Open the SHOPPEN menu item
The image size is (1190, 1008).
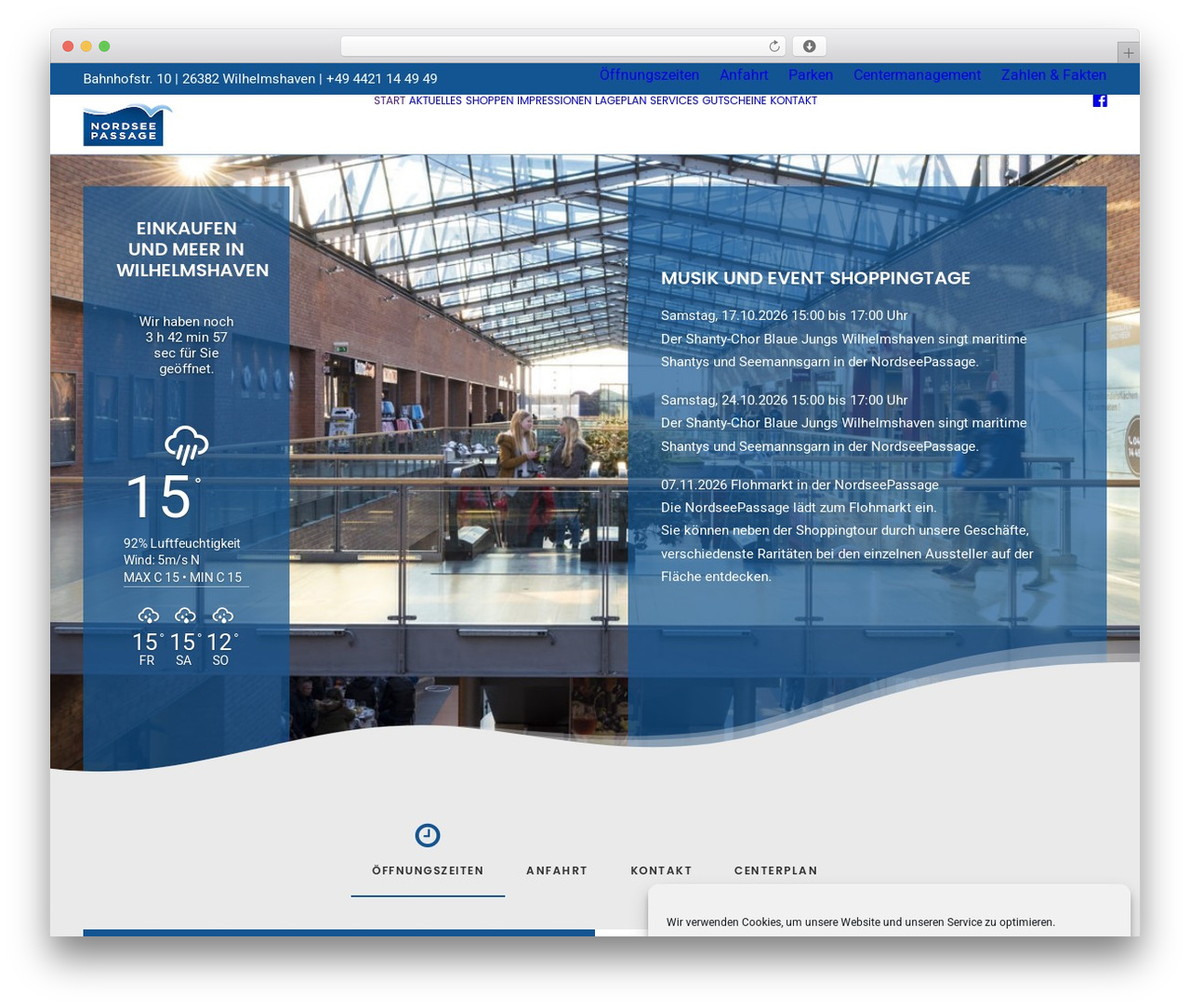[489, 100]
